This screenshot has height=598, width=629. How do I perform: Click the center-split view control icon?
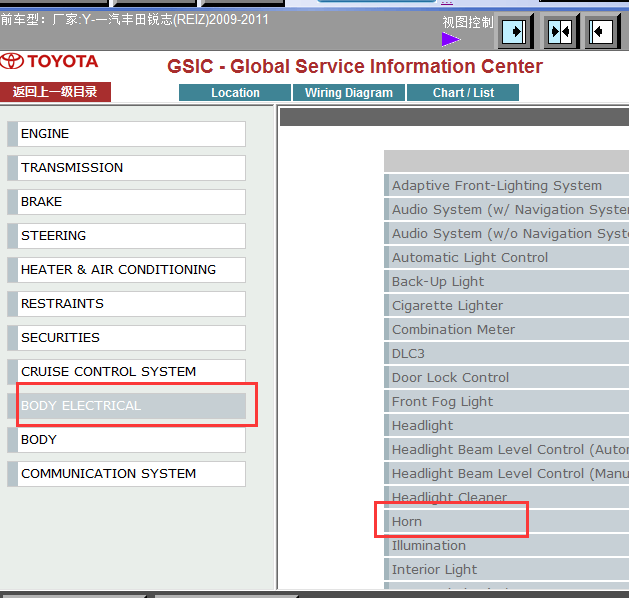pyautogui.click(x=560, y=31)
